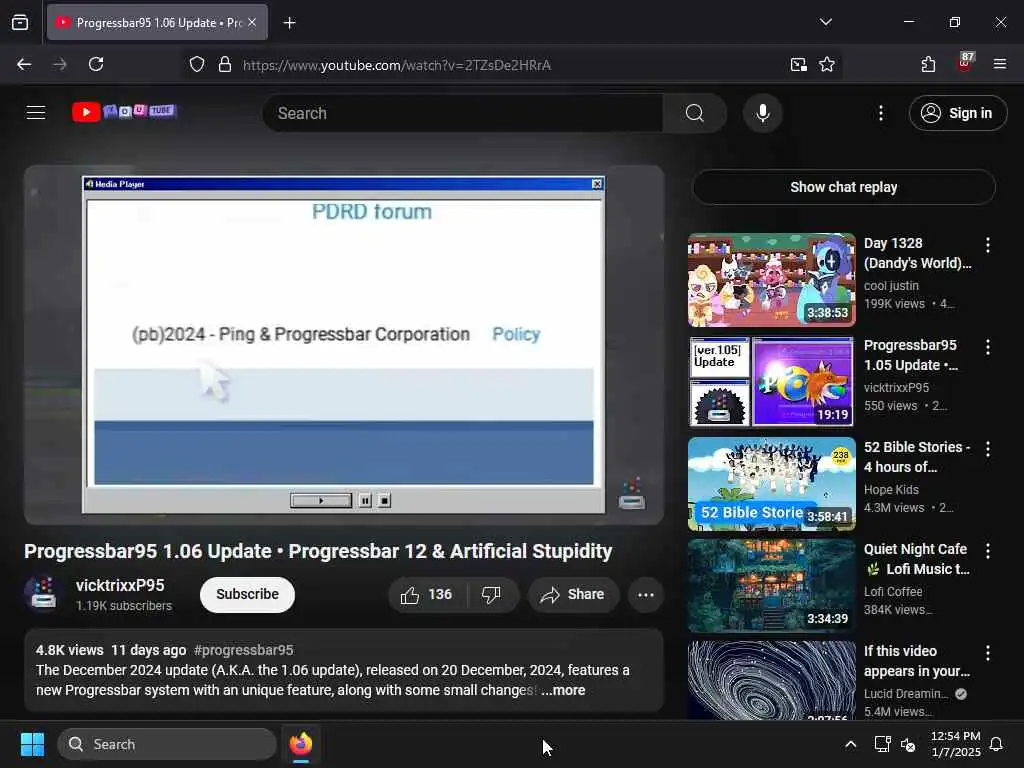The width and height of the screenshot is (1024, 768).
Task: Open options menu for 52 Bible Stories
Action: coord(987,449)
